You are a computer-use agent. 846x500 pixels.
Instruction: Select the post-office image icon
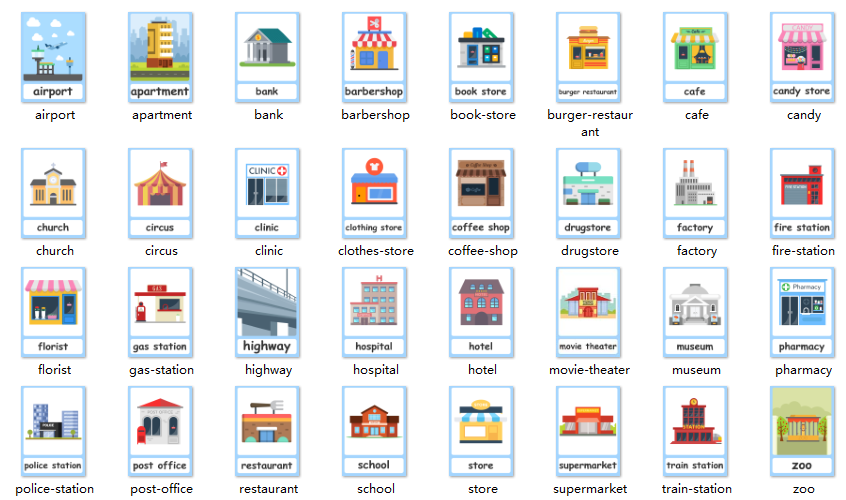click(160, 432)
